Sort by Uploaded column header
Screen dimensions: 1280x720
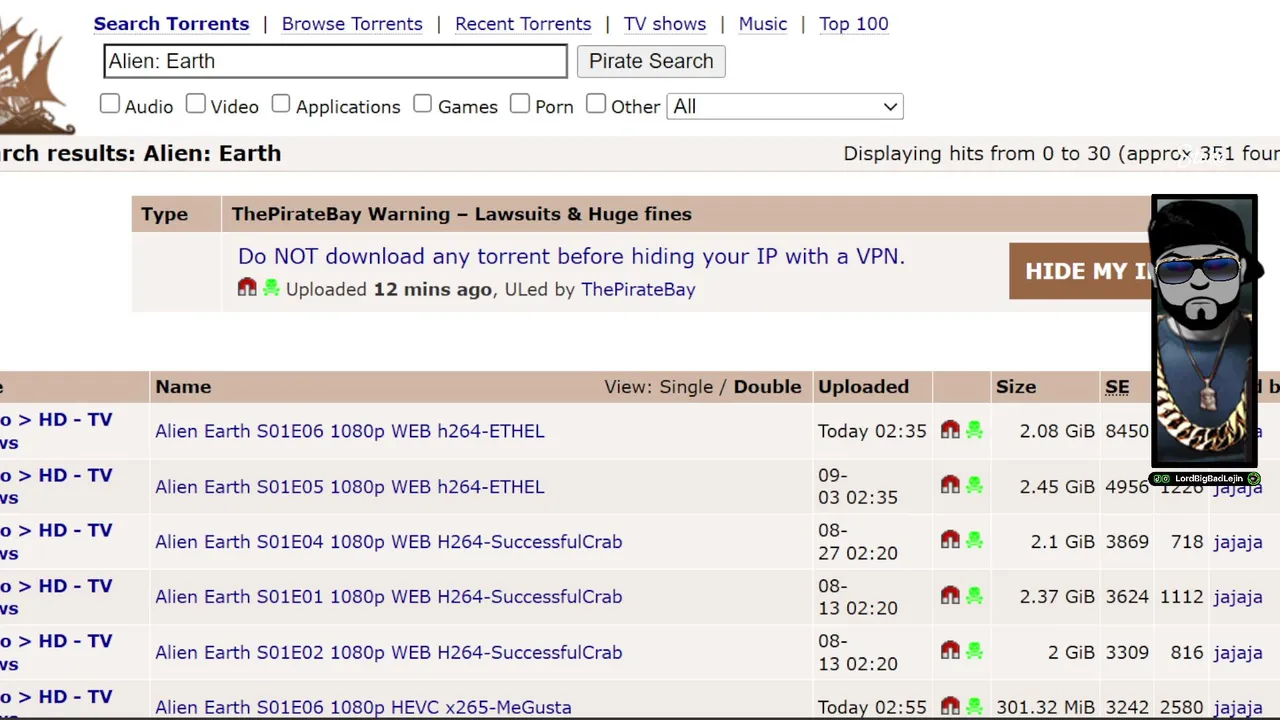click(864, 387)
